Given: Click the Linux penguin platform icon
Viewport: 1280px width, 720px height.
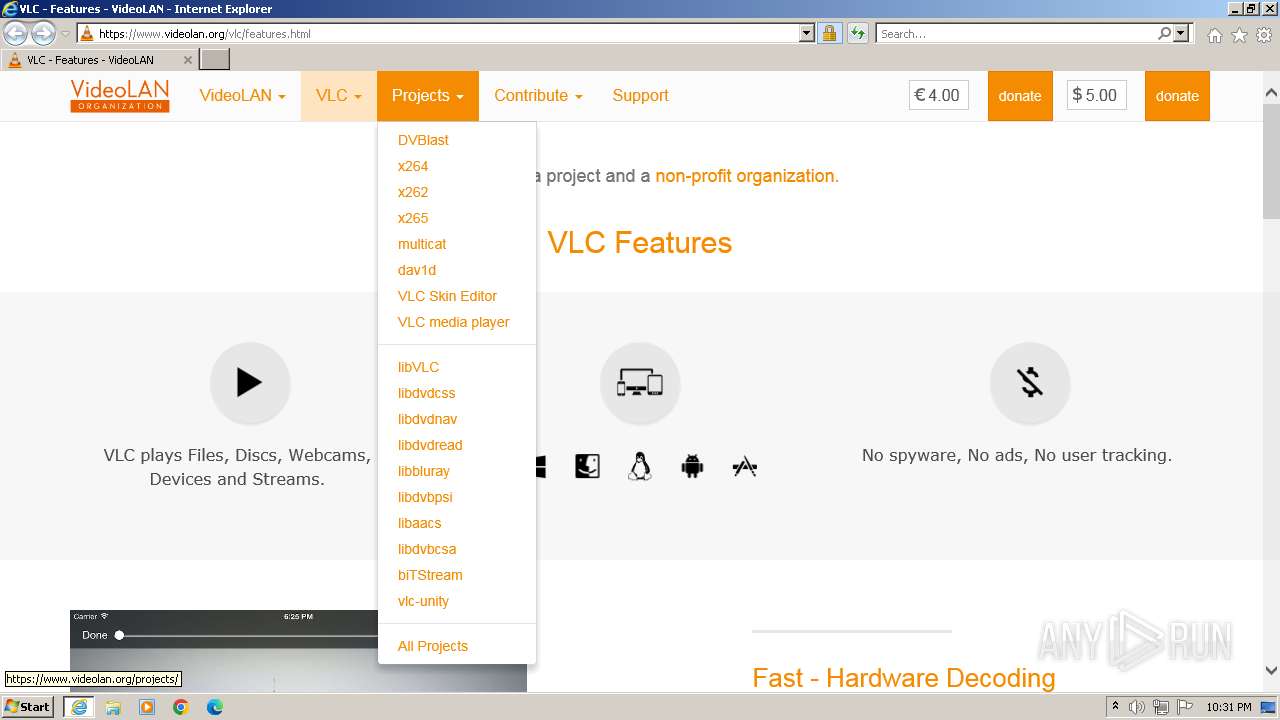Looking at the screenshot, I should pyautogui.click(x=640, y=466).
